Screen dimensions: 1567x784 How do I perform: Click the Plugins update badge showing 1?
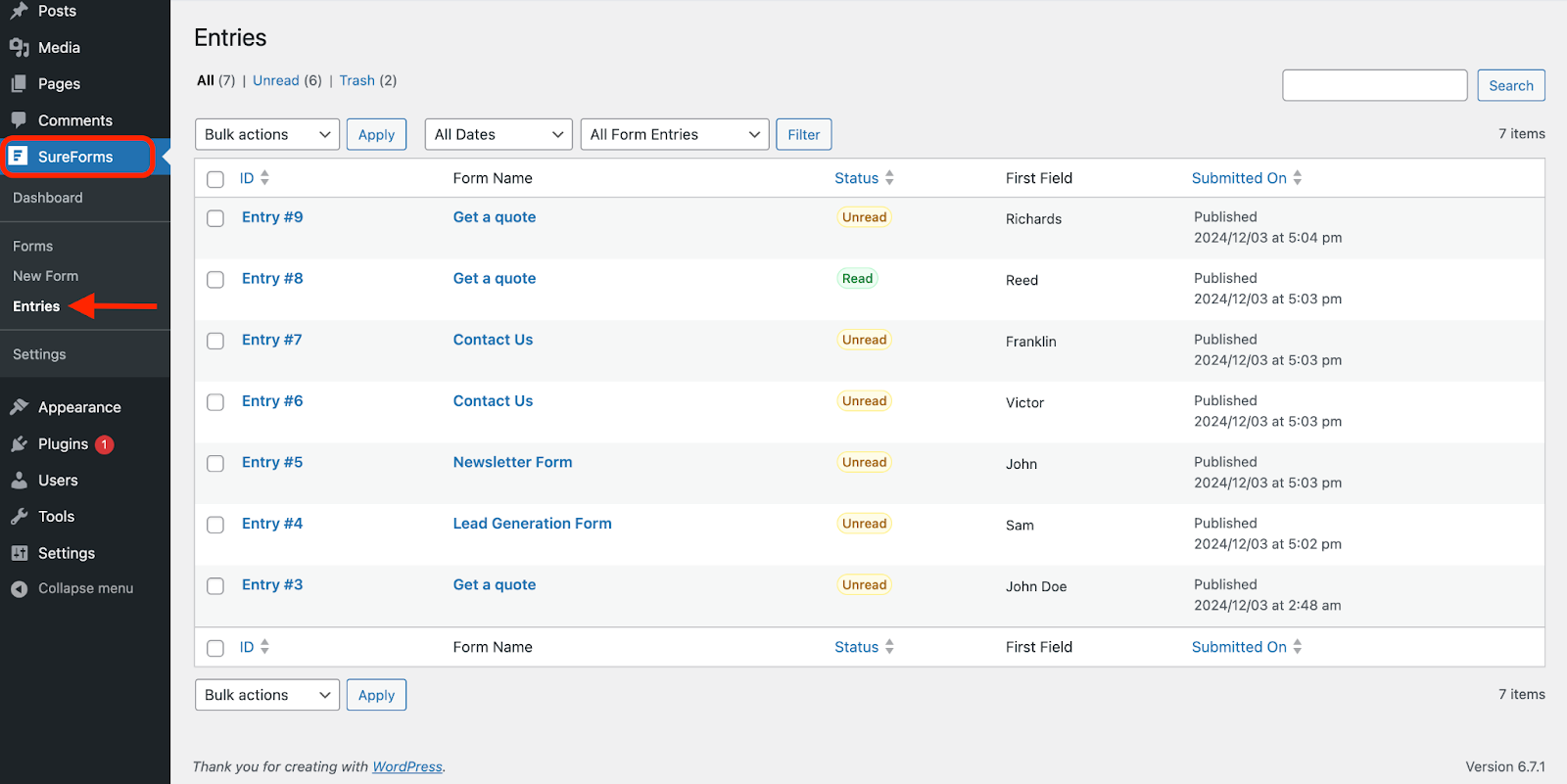click(x=105, y=444)
